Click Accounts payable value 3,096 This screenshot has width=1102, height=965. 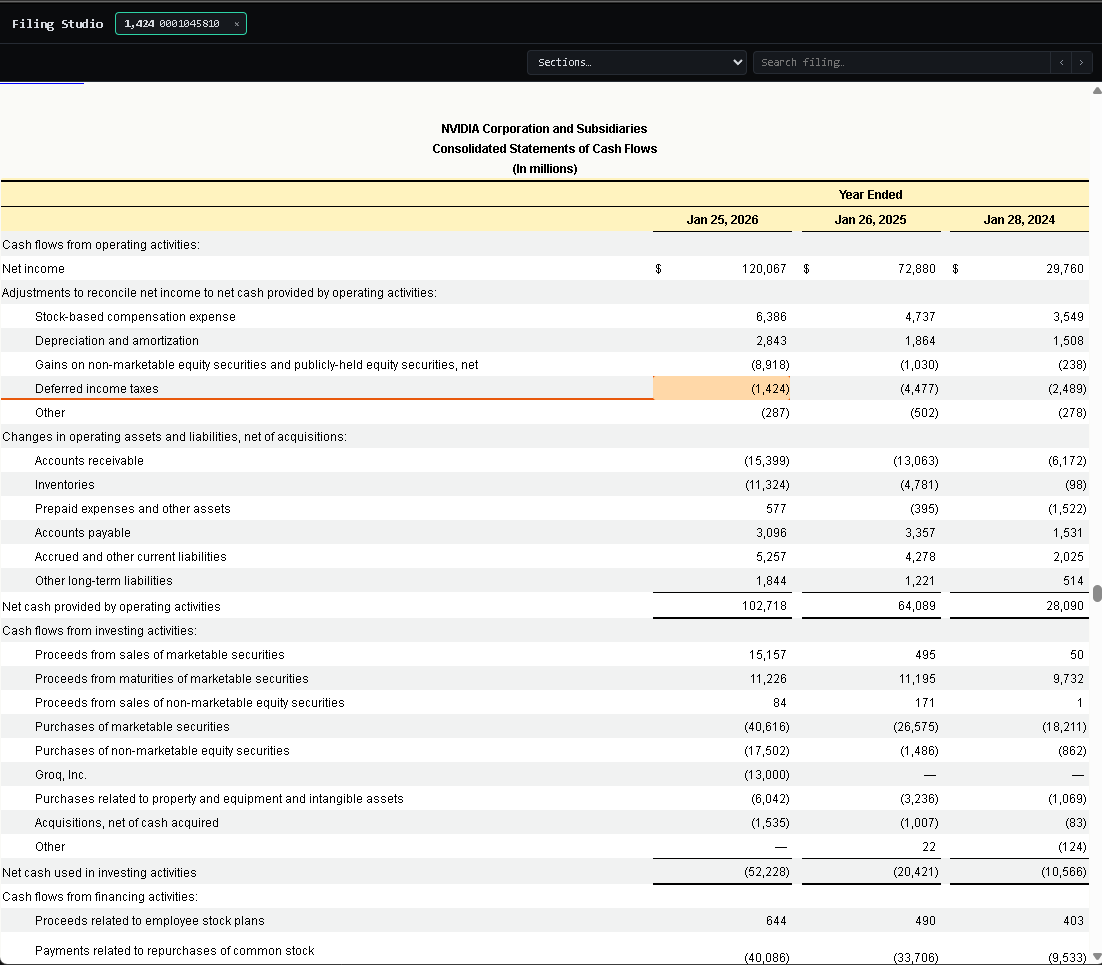click(771, 533)
